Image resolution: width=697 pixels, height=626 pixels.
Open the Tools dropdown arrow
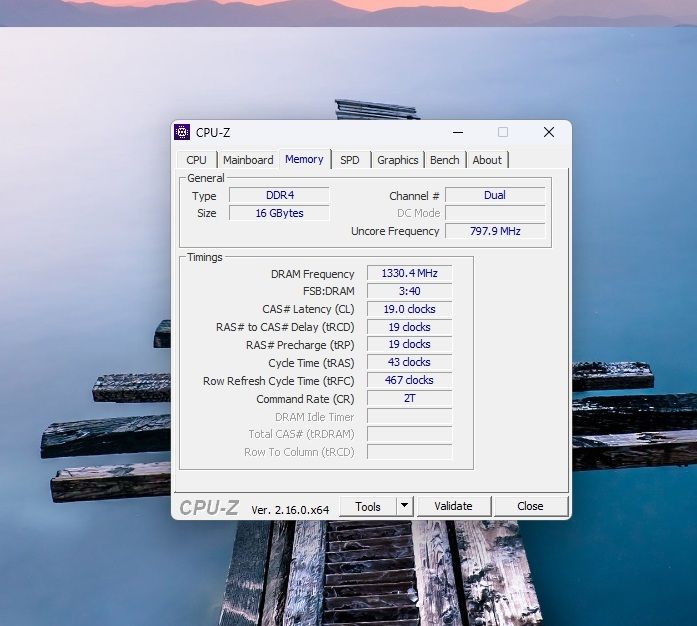click(404, 506)
